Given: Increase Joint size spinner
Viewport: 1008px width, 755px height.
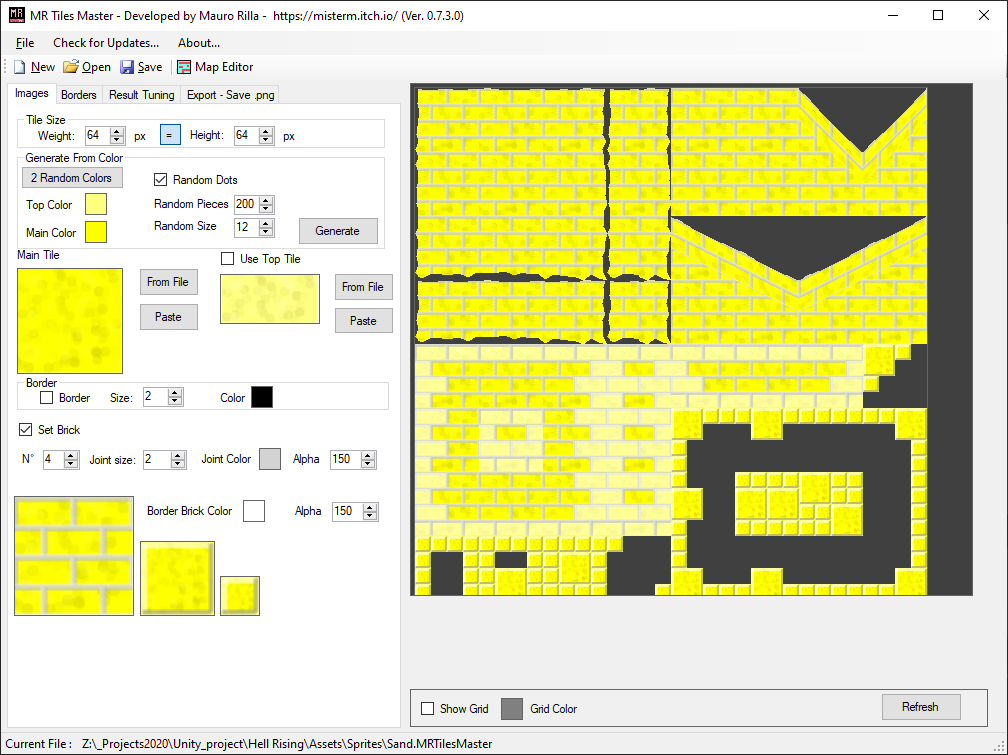Looking at the screenshot, I should coord(178,455).
